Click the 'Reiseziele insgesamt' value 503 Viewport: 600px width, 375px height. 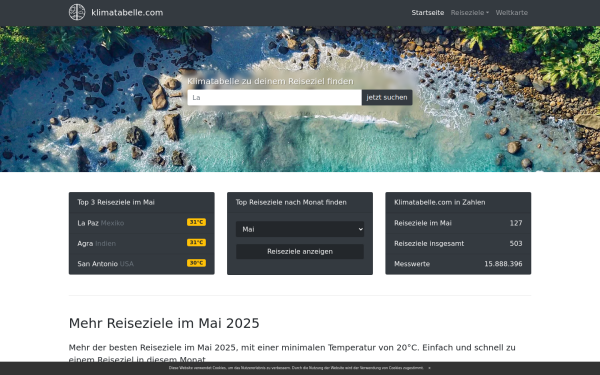coord(516,243)
